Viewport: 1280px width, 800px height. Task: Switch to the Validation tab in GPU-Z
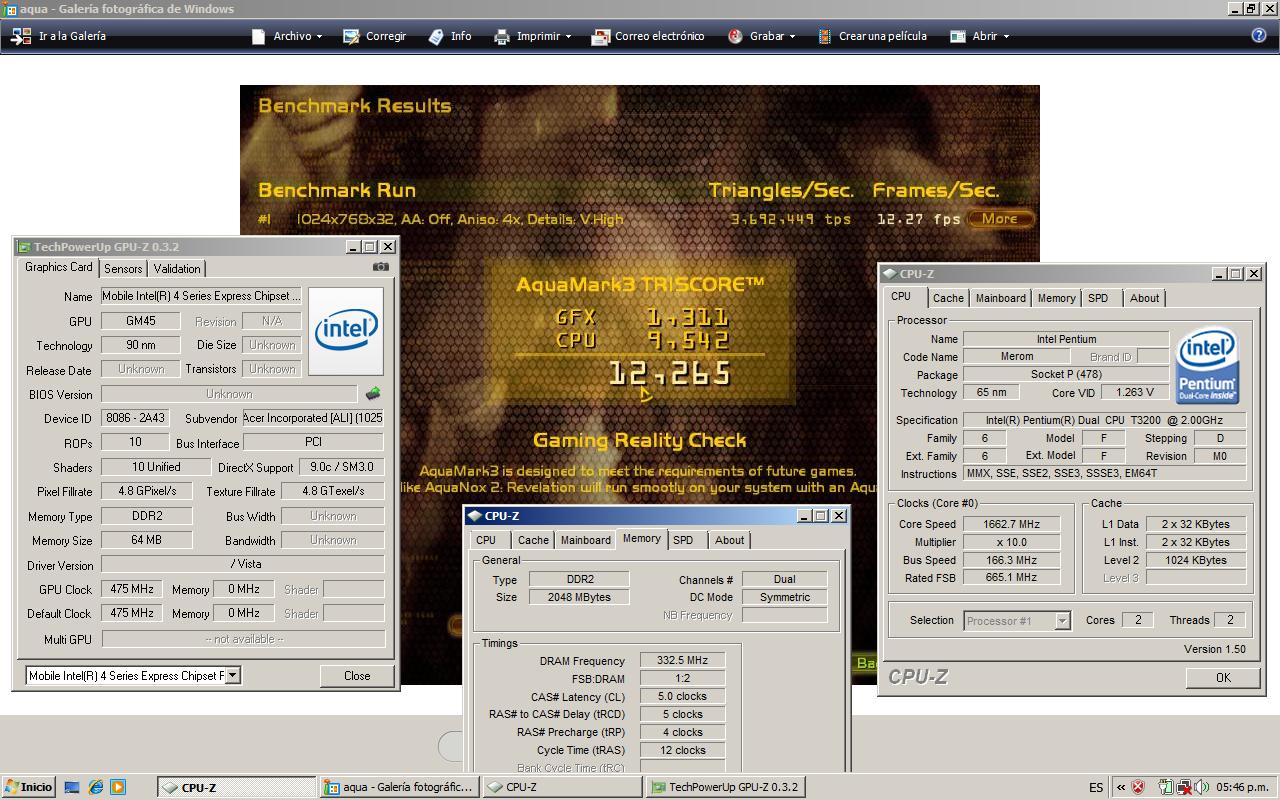(x=177, y=268)
